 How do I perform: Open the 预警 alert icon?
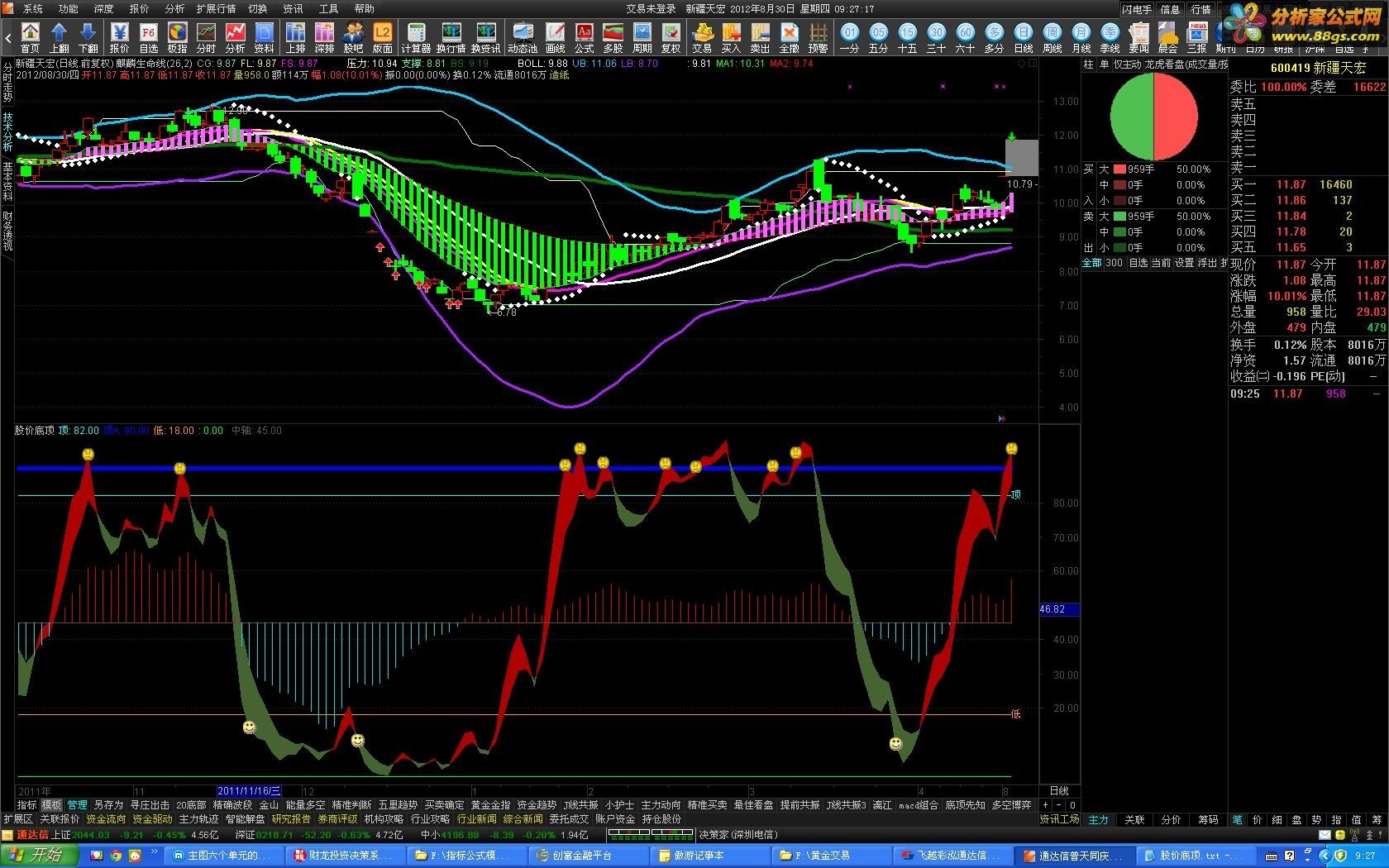[x=819, y=38]
